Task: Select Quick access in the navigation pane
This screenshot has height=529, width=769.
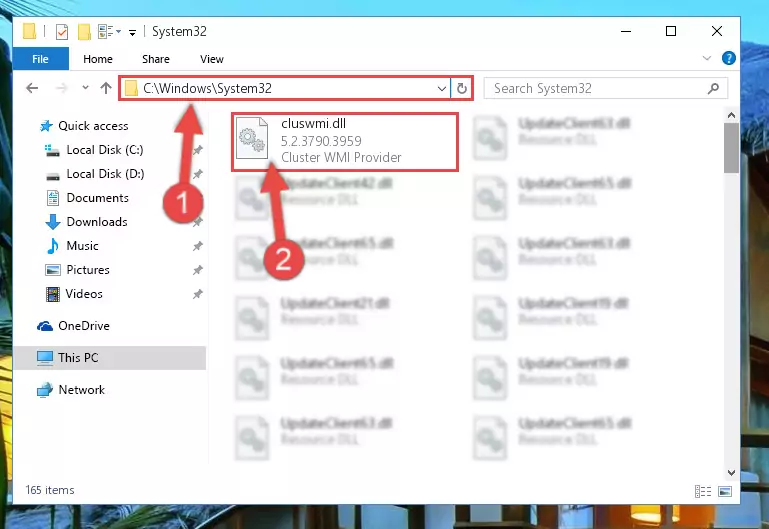Action: pos(93,126)
